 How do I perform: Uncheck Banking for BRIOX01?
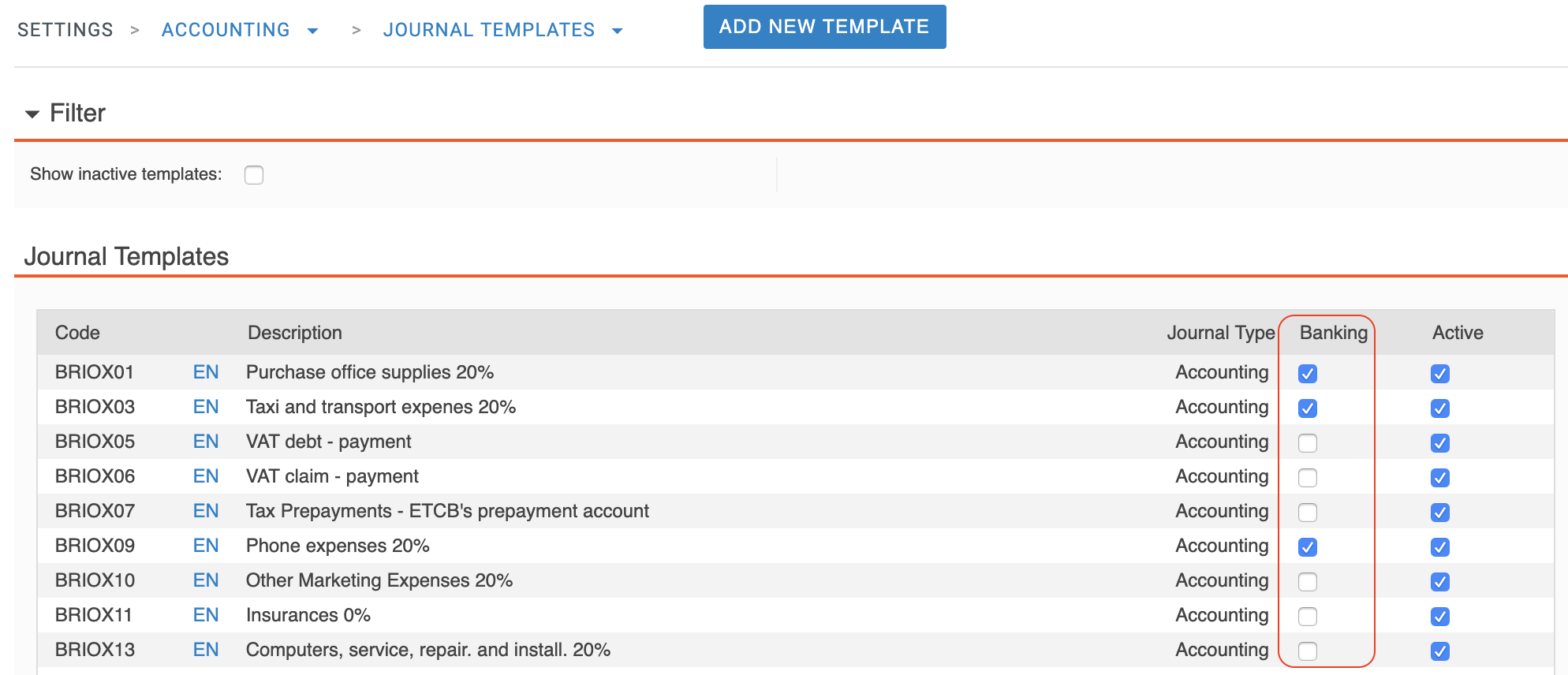(1308, 374)
